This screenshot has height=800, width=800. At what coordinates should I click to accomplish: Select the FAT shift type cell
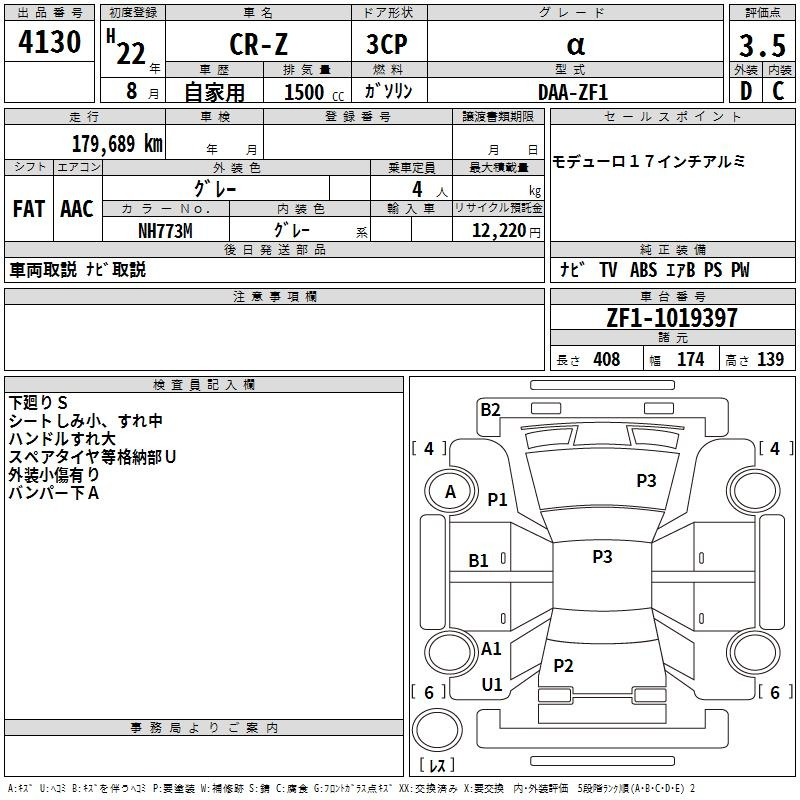click(x=29, y=209)
